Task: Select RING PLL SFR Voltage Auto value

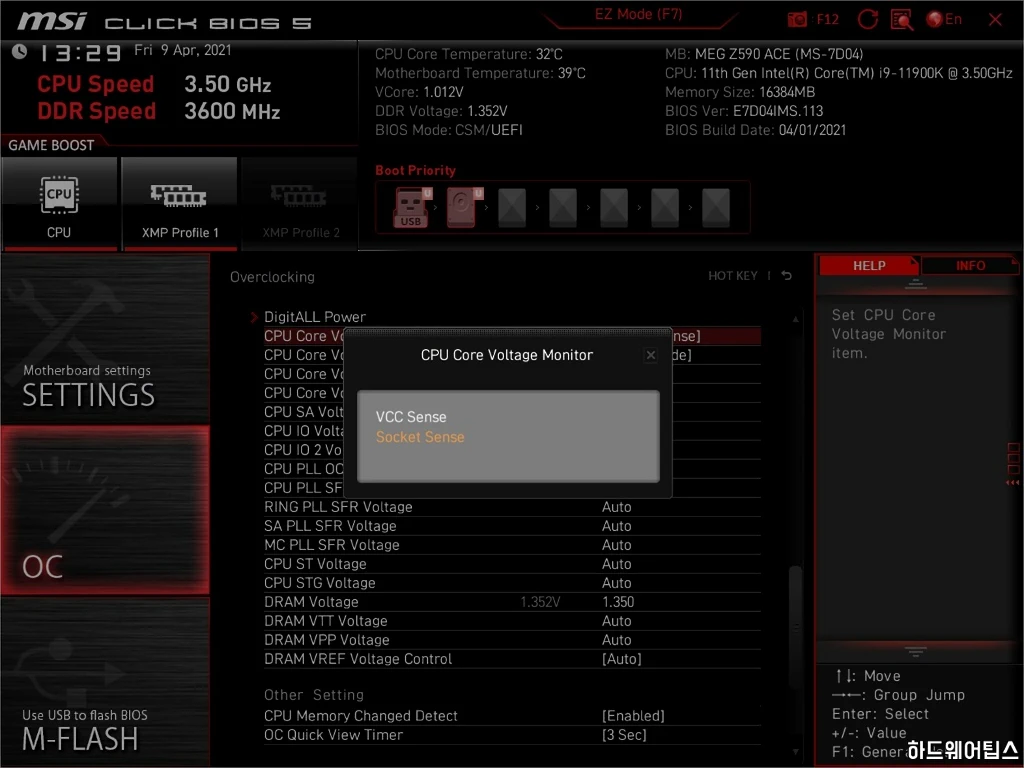Action: click(x=616, y=507)
